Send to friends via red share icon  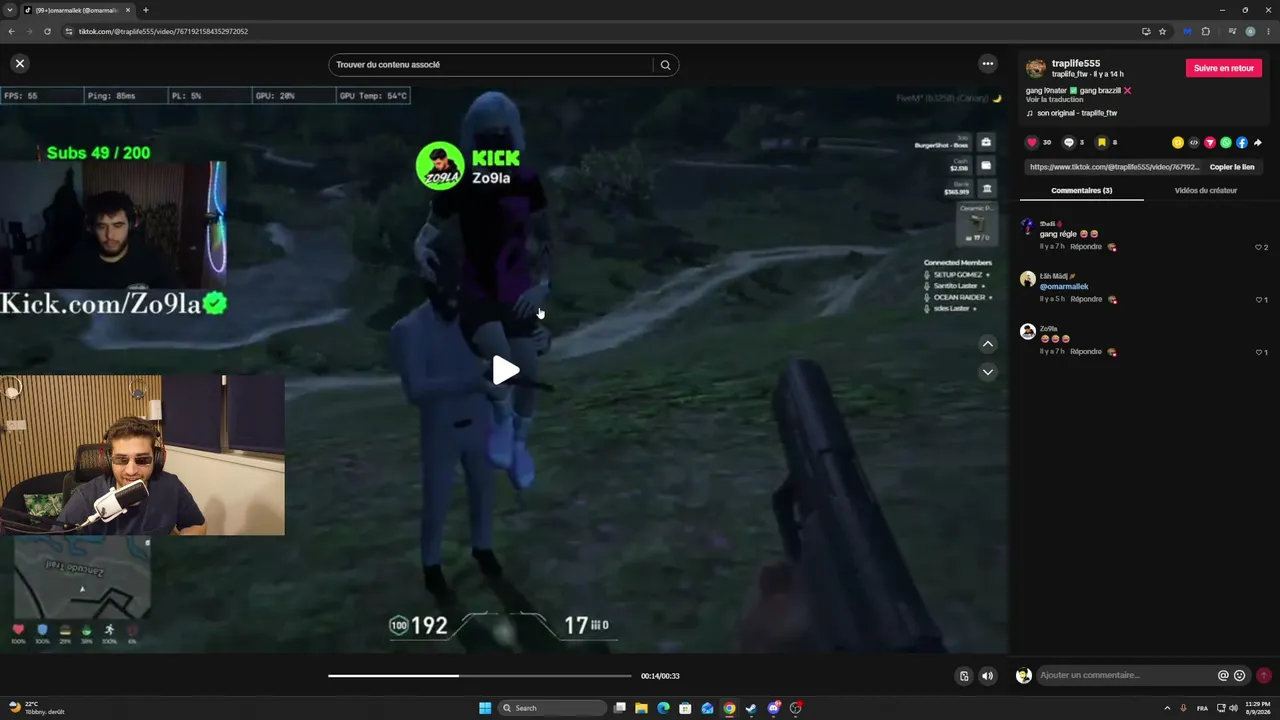1210,143
